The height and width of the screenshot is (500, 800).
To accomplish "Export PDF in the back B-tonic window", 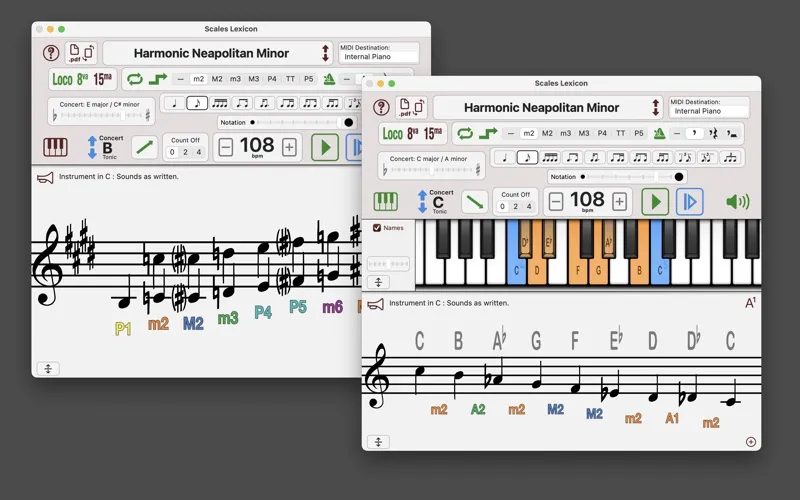I will point(74,53).
